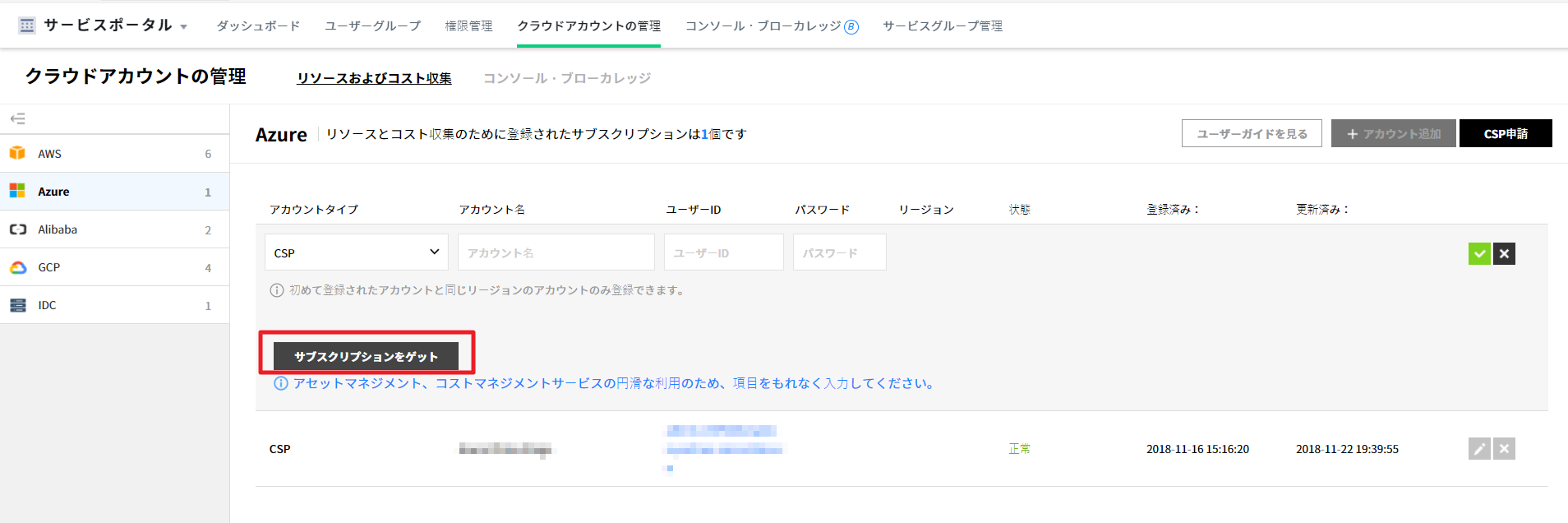Click the service portal grid icon

[27, 25]
